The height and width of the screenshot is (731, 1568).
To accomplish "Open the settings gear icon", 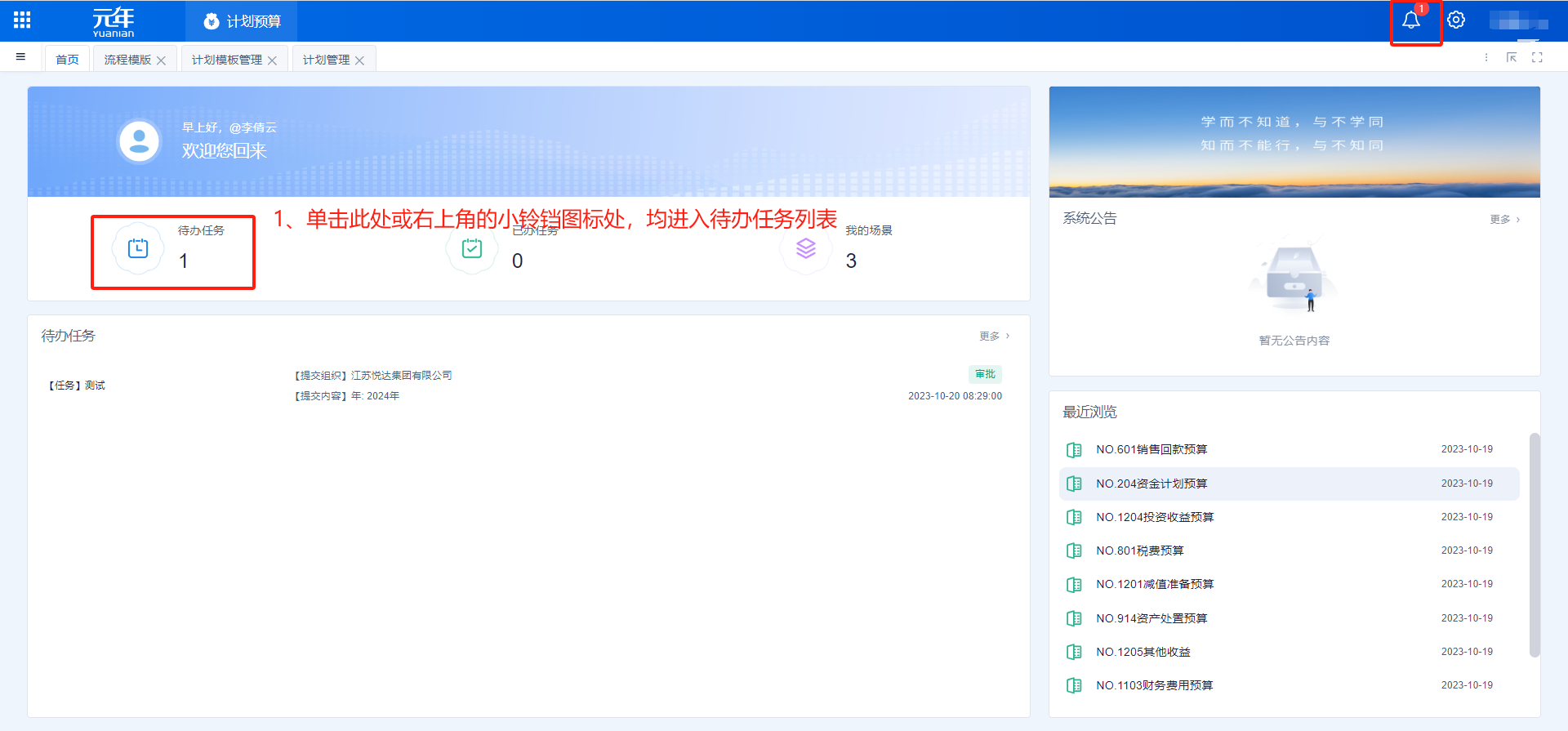I will click(x=1456, y=20).
